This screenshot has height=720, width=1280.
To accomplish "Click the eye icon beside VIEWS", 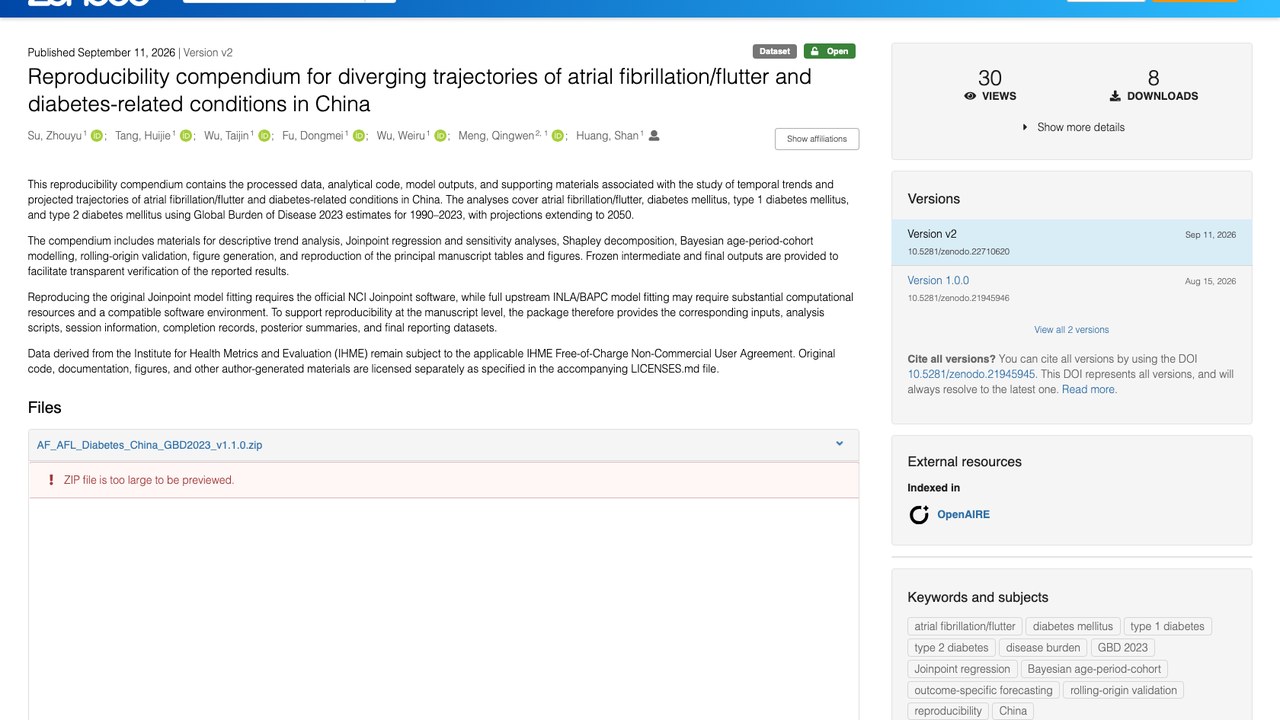I will (x=970, y=96).
